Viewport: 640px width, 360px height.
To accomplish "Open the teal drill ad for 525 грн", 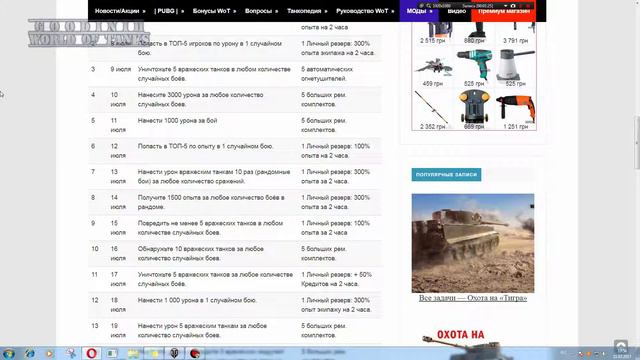I will coord(474,67).
